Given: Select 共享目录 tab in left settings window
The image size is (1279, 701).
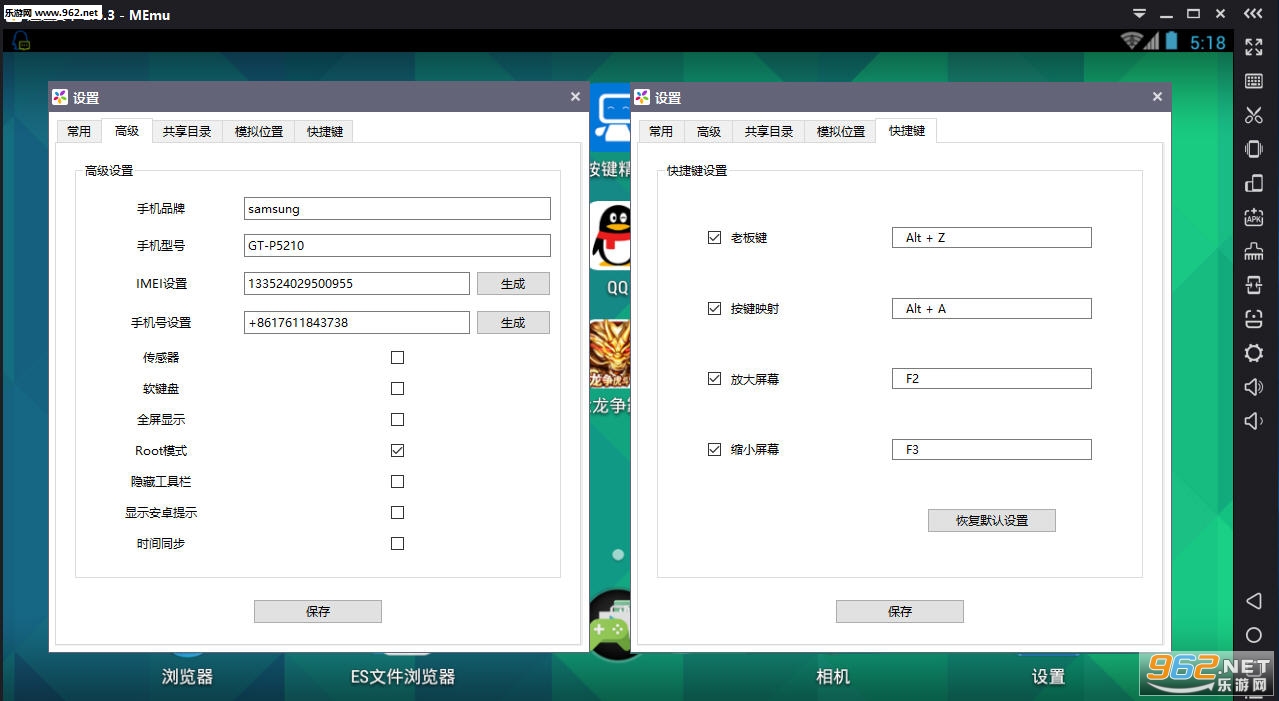Looking at the screenshot, I should pyautogui.click(x=187, y=131).
